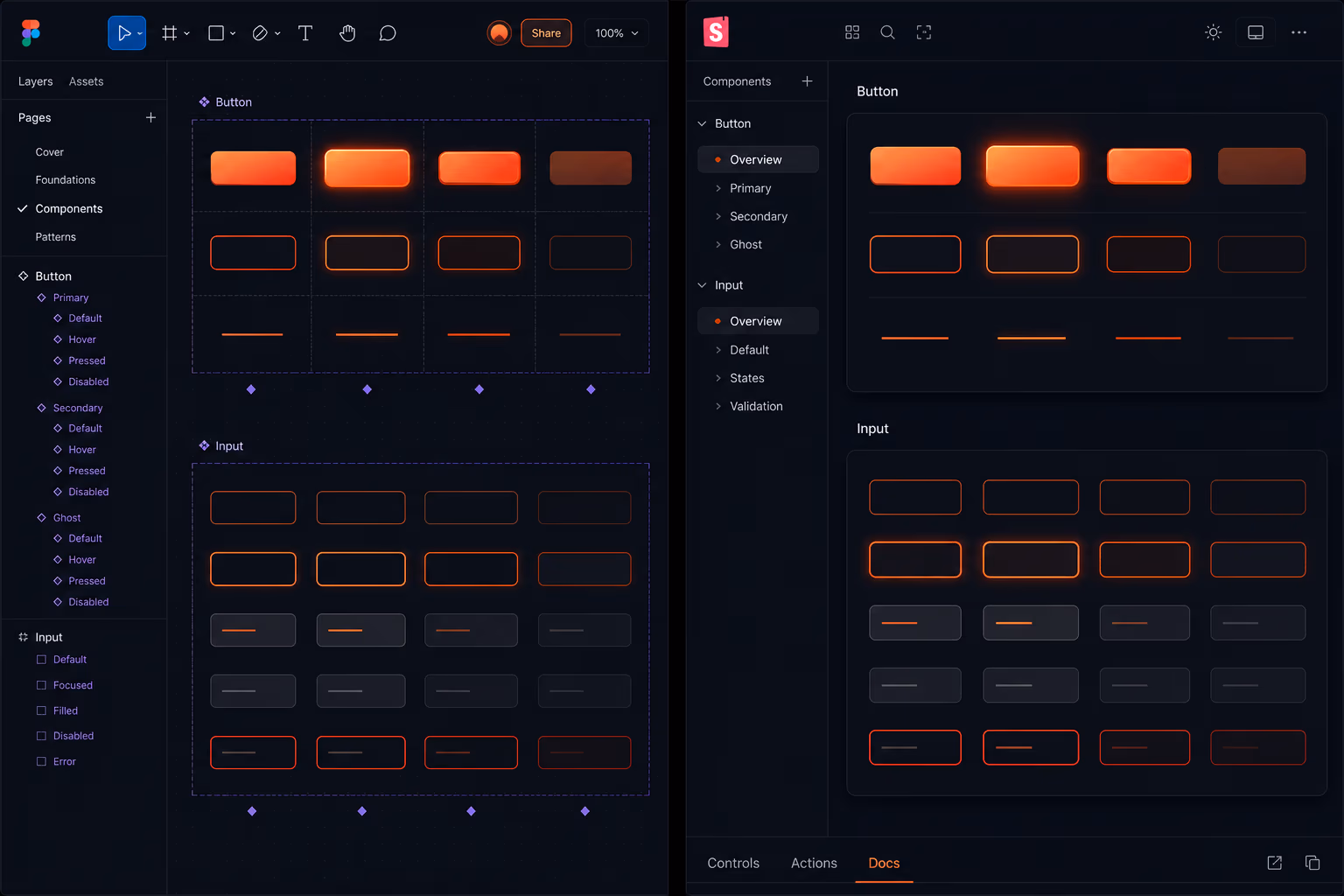Select the Components page
1344x896 pixels.
click(69, 208)
